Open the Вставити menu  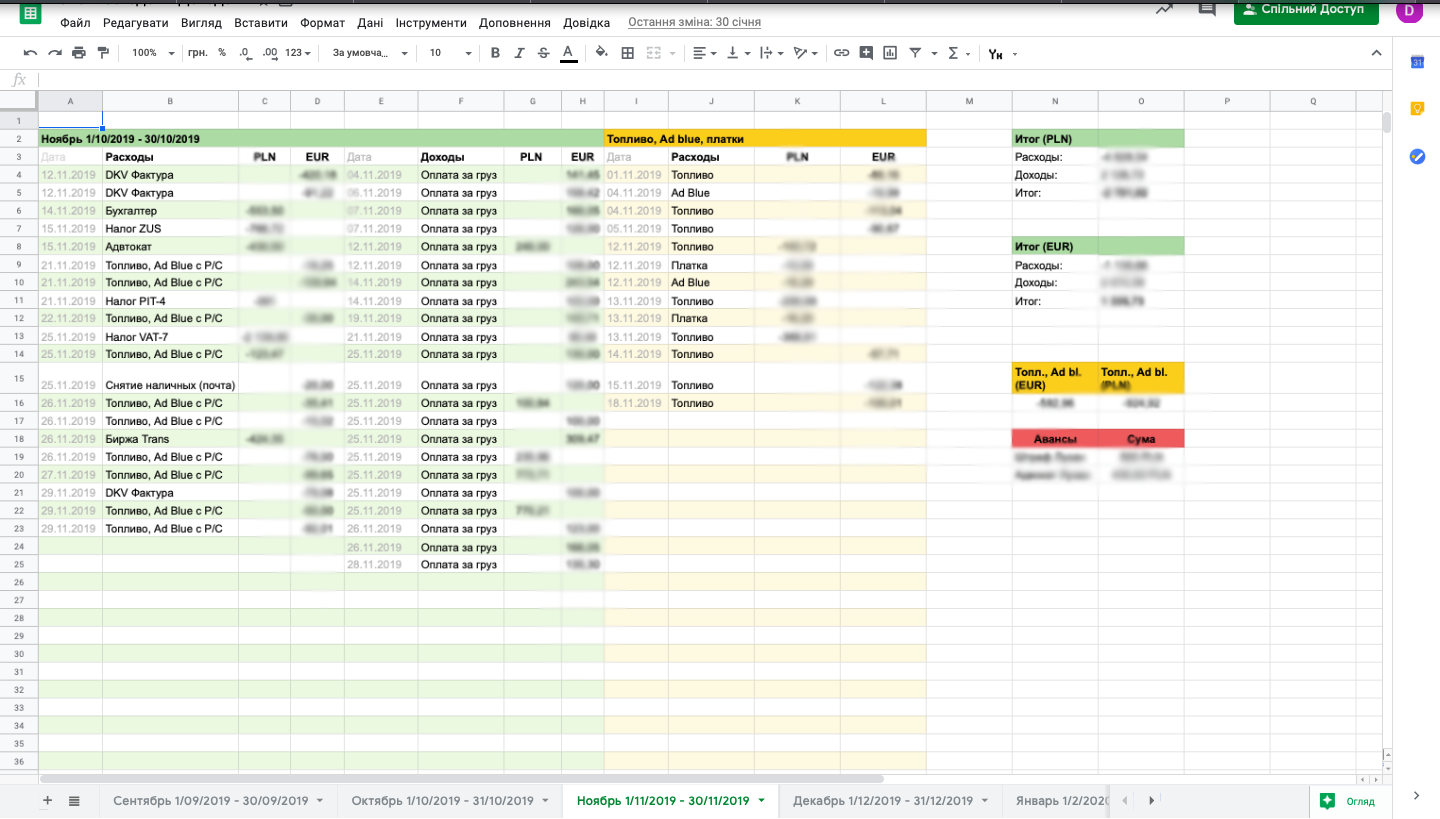261,22
